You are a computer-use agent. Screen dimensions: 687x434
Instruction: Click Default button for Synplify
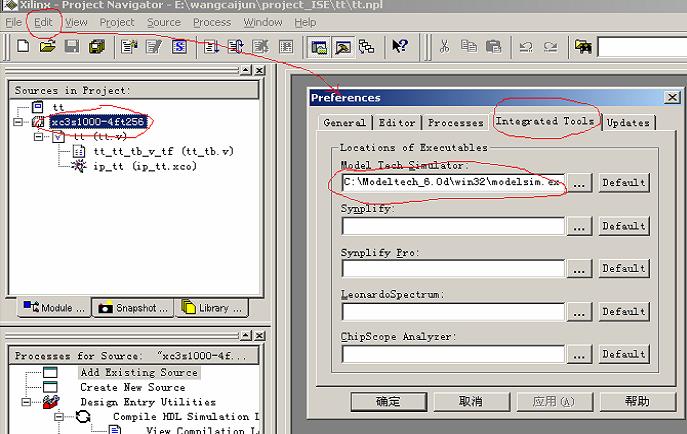(x=624, y=226)
